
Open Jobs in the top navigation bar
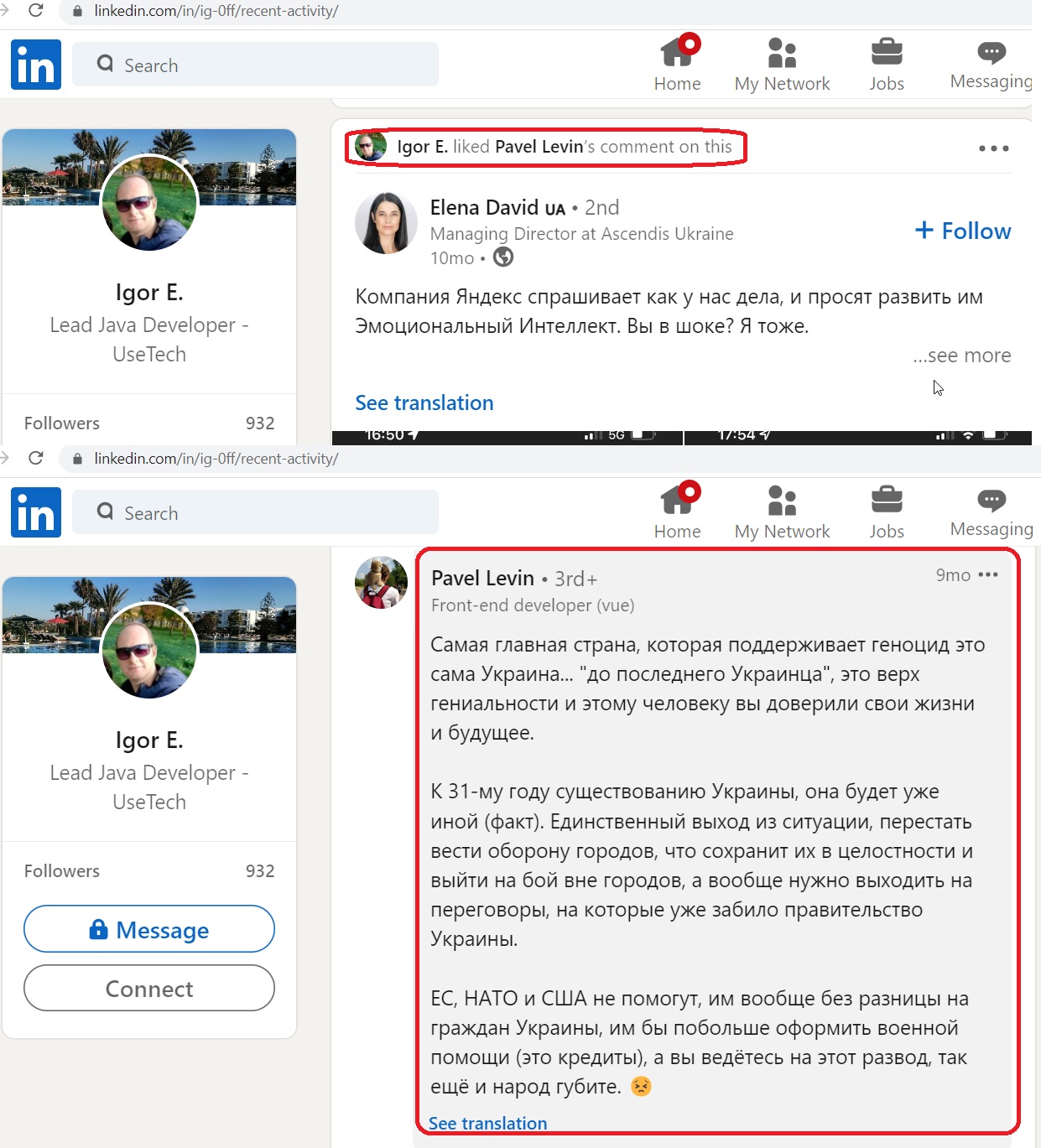(887, 64)
